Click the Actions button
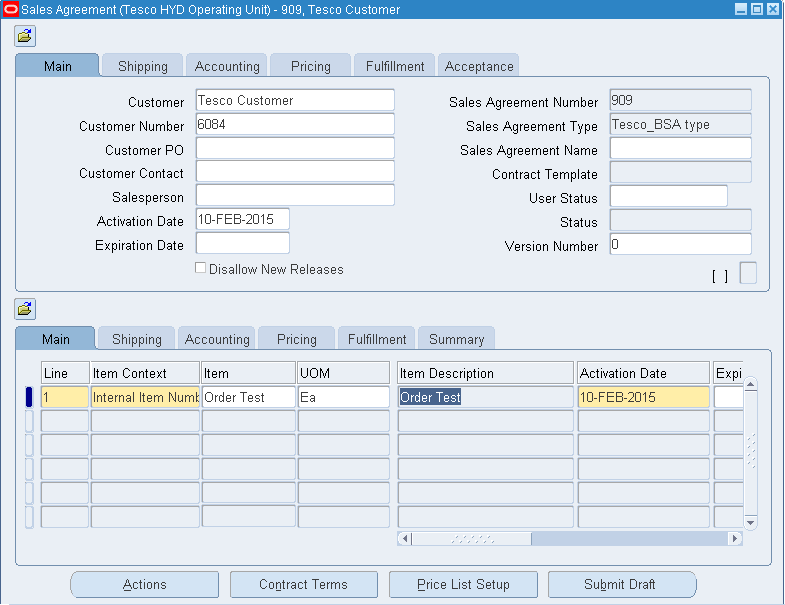This screenshot has width=785, height=605. pos(145,584)
